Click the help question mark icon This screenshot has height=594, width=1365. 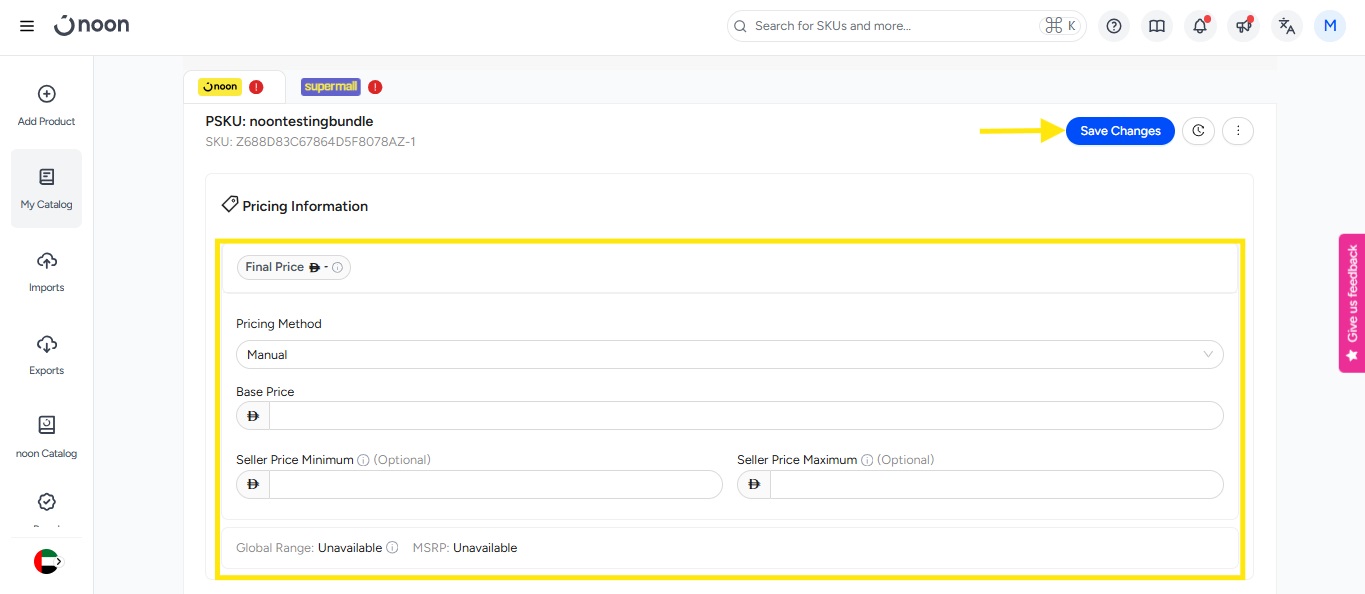[x=1114, y=26]
